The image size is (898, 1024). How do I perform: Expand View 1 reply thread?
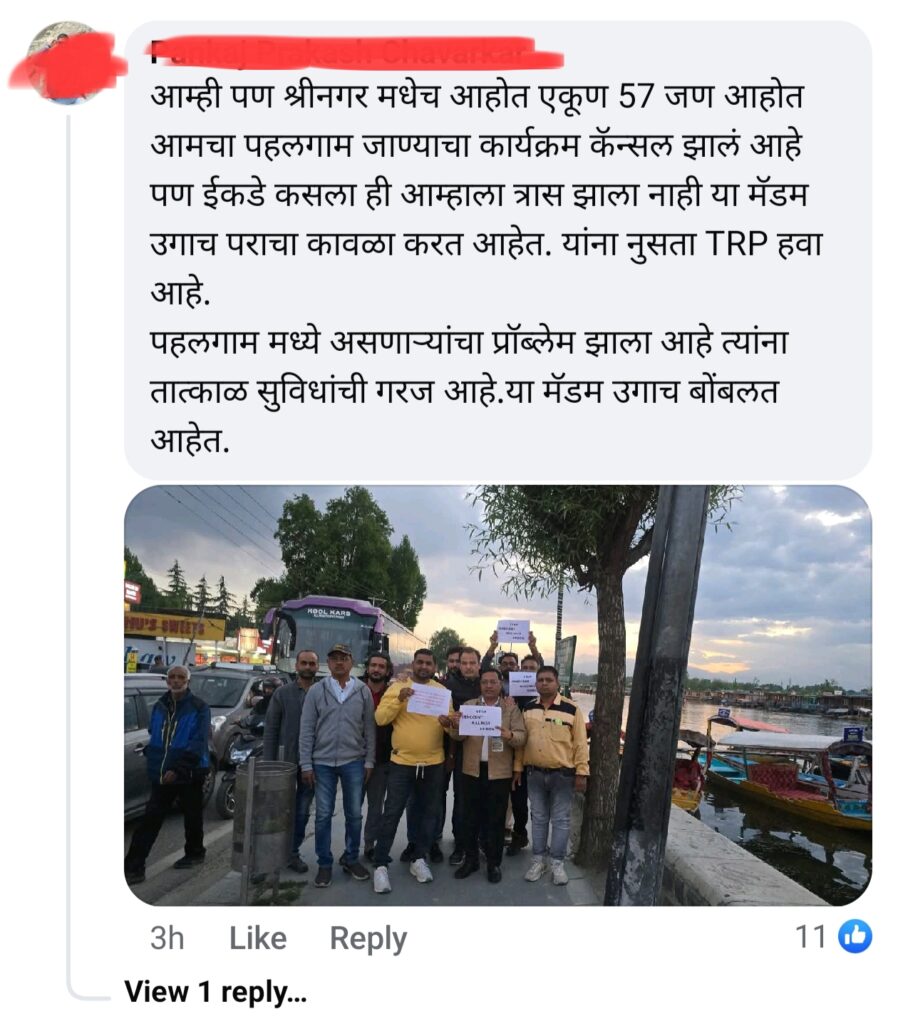216,992
